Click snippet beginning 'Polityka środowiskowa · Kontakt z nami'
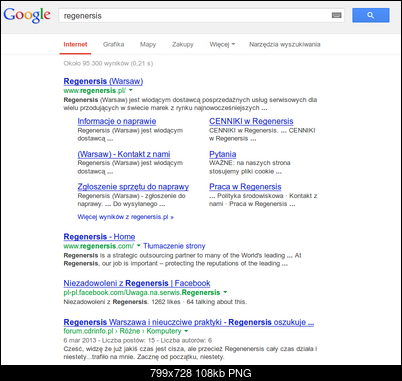402x381 pixels. point(263,200)
